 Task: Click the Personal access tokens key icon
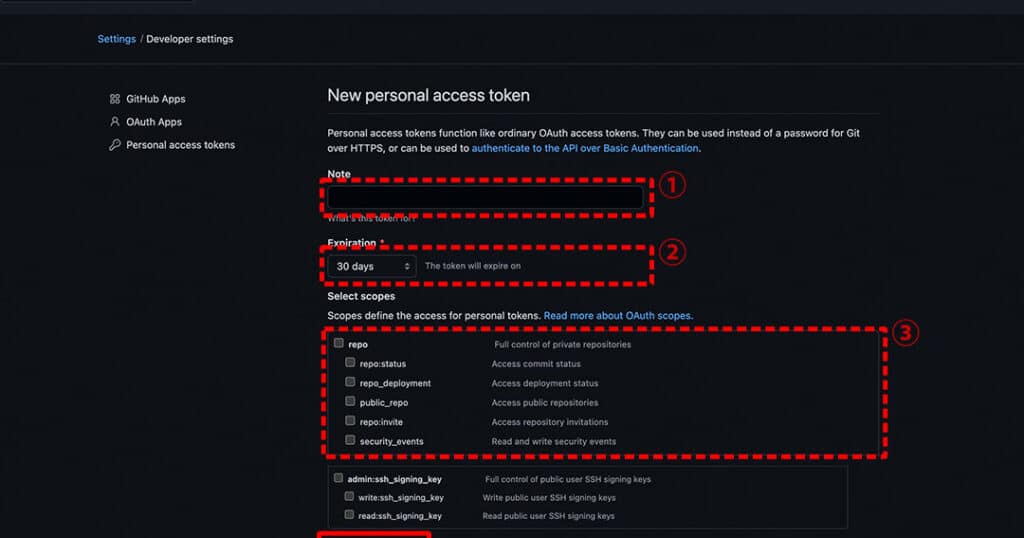[x=115, y=145]
